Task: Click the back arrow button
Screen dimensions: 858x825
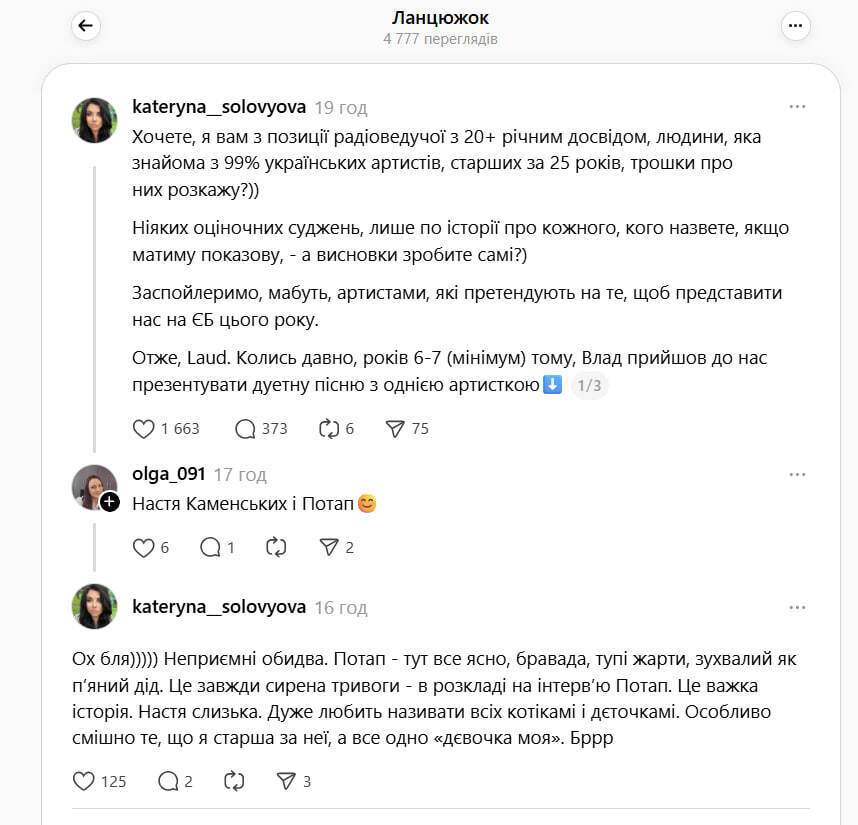Action: (x=85, y=27)
